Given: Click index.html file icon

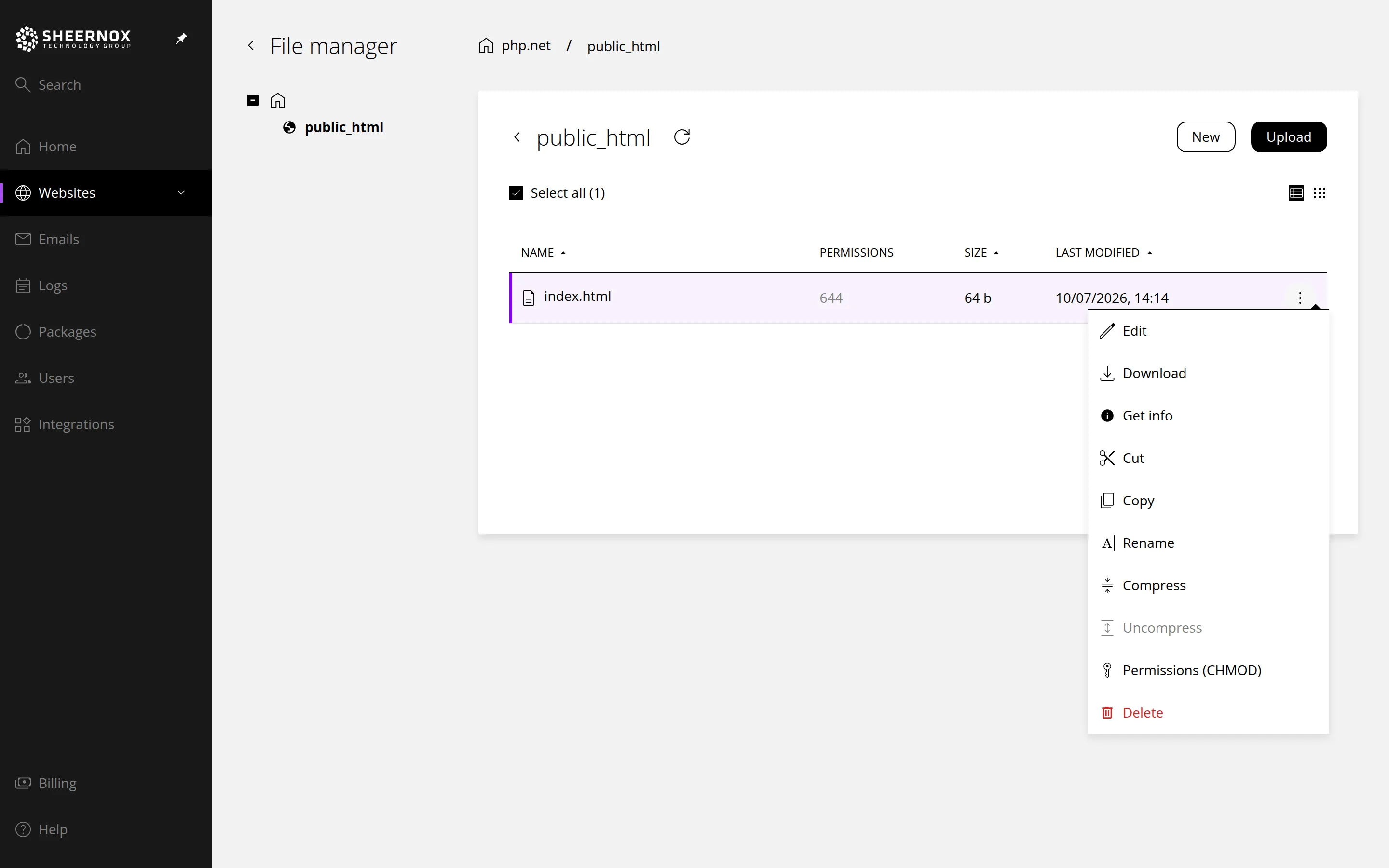Looking at the screenshot, I should point(529,298).
